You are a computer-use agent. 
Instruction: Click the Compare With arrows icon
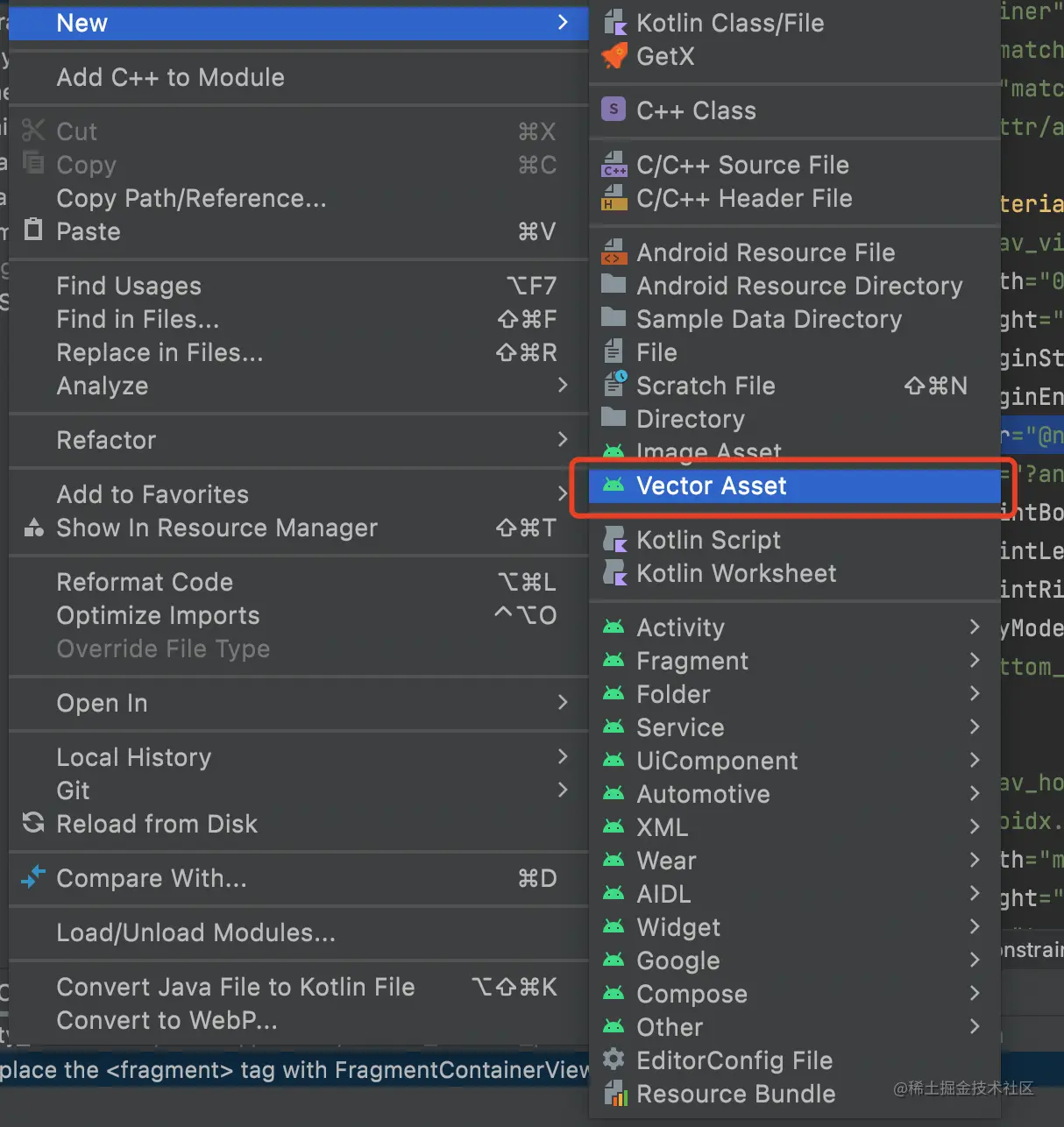click(x=33, y=877)
